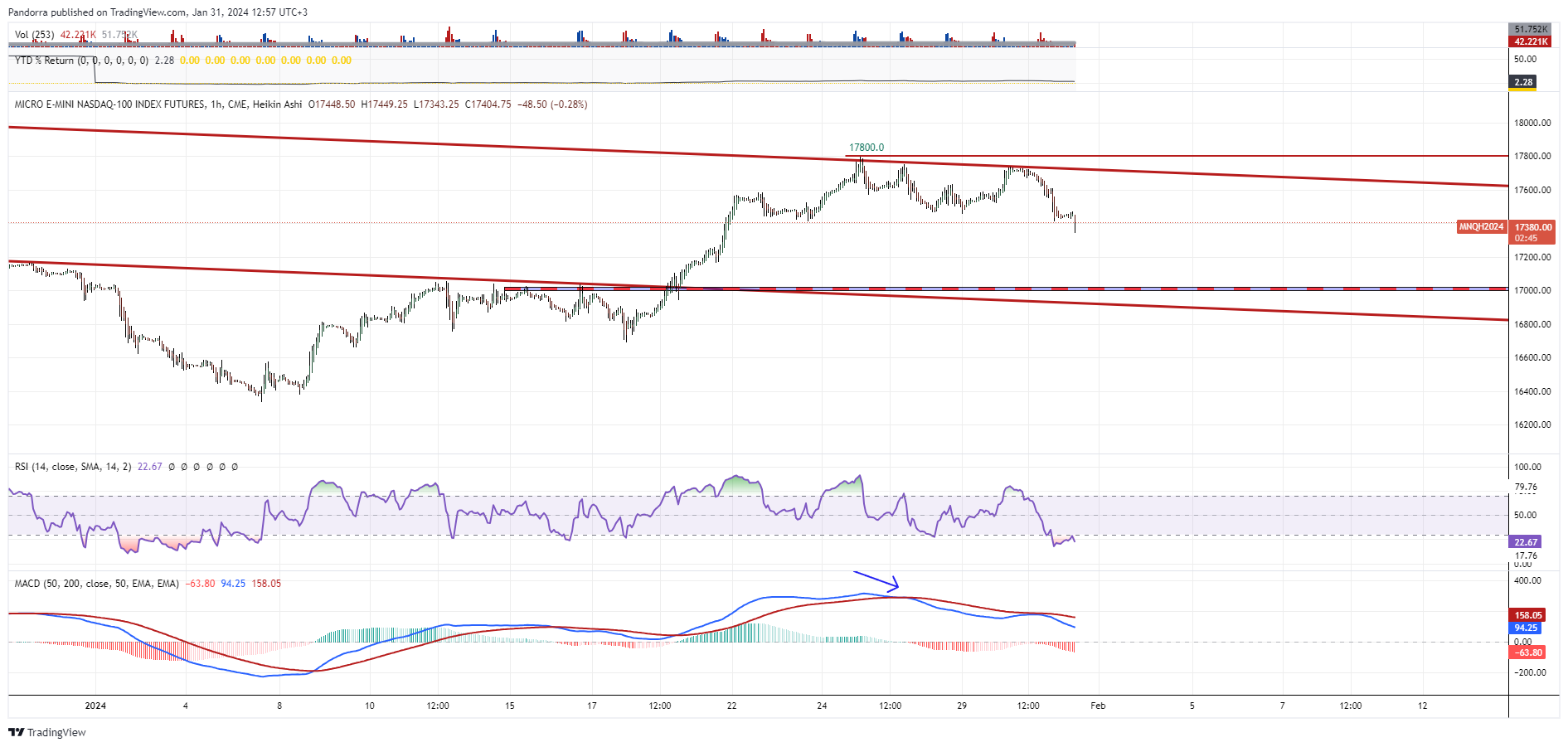Screen dimensions: 1568x747
Task: Click the 17.76 RSI axis label
Action: pos(1526,555)
